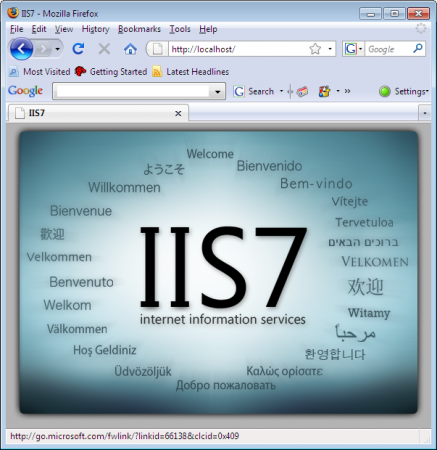Minimize the Firefox window
The height and width of the screenshot is (450, 437).
pos(370,14)
